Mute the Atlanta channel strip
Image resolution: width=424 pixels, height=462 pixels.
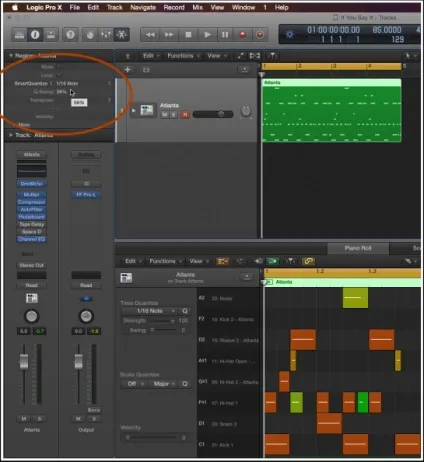tap(24, 419)
